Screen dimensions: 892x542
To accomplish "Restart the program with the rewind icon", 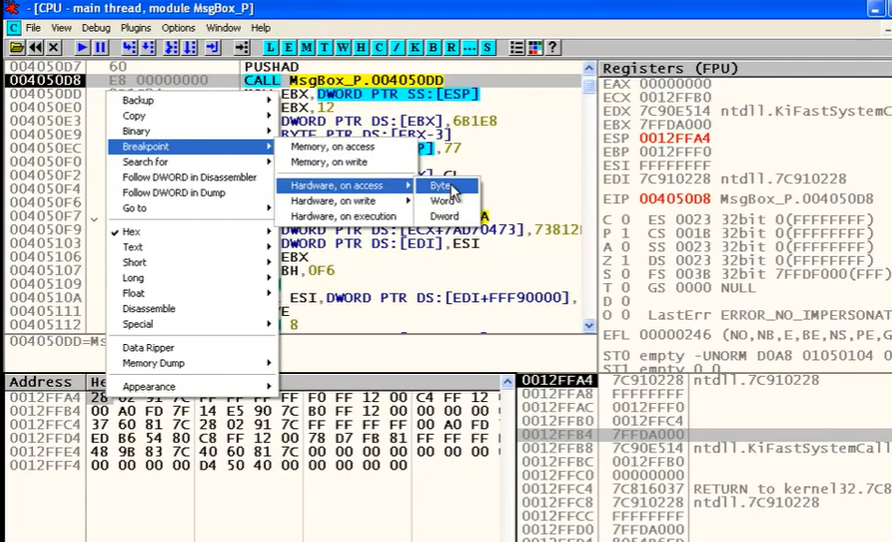I will click(x=35, y=48).
